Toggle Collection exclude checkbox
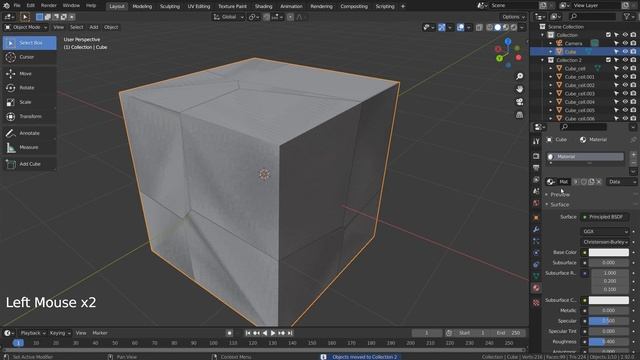 tap(608, 35)
